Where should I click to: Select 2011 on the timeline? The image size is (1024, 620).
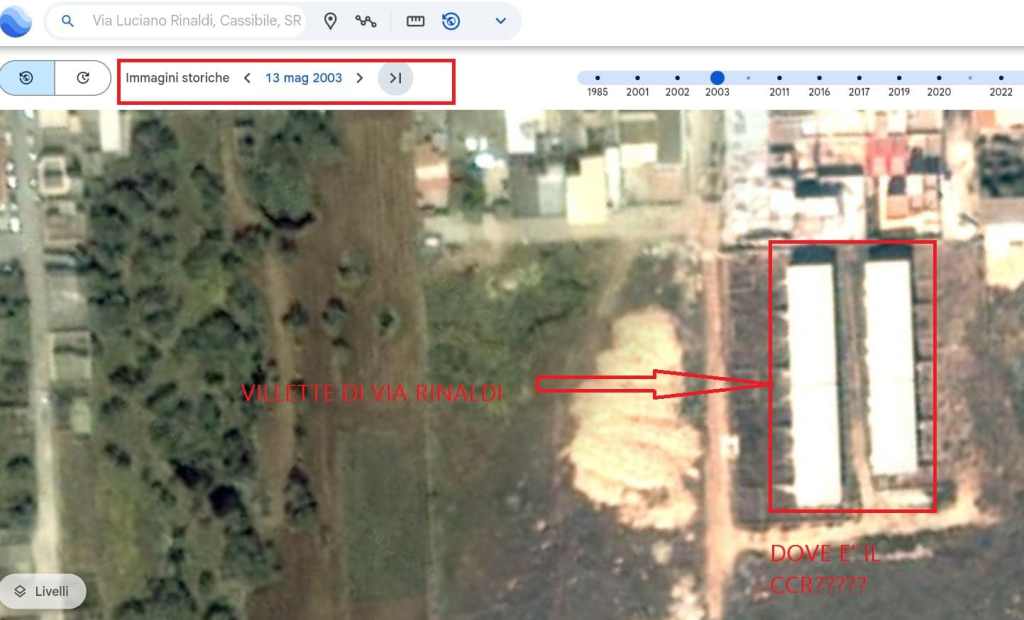point(779,78)
